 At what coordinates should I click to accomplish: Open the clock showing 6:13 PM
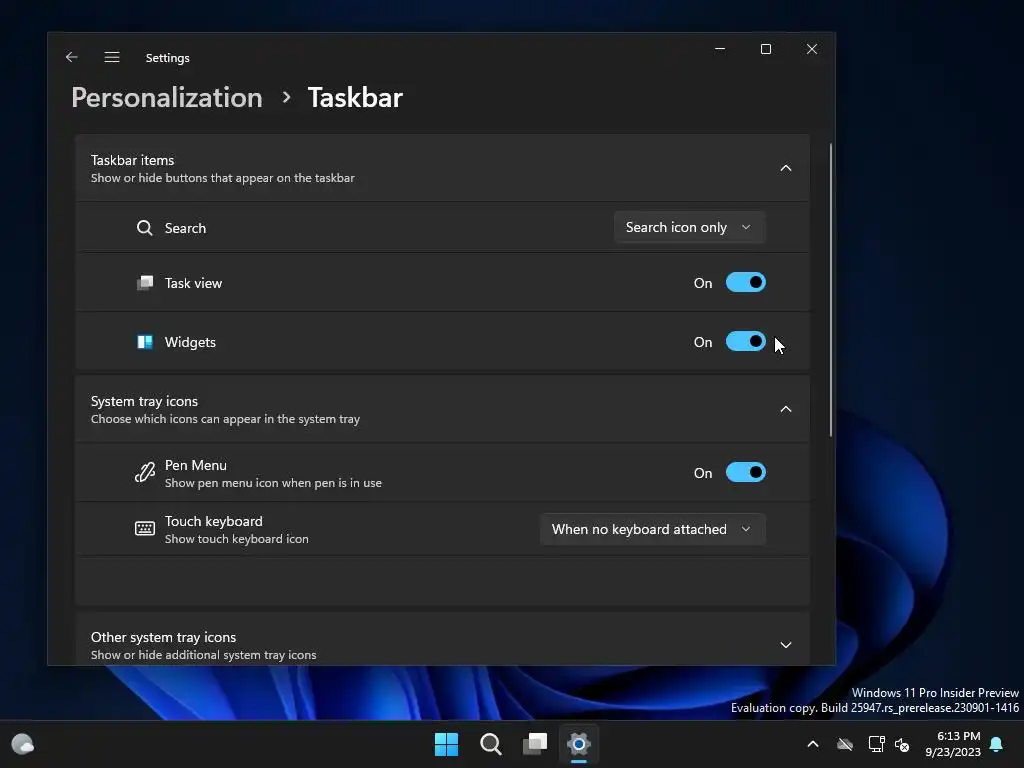(x=953, y=744)
